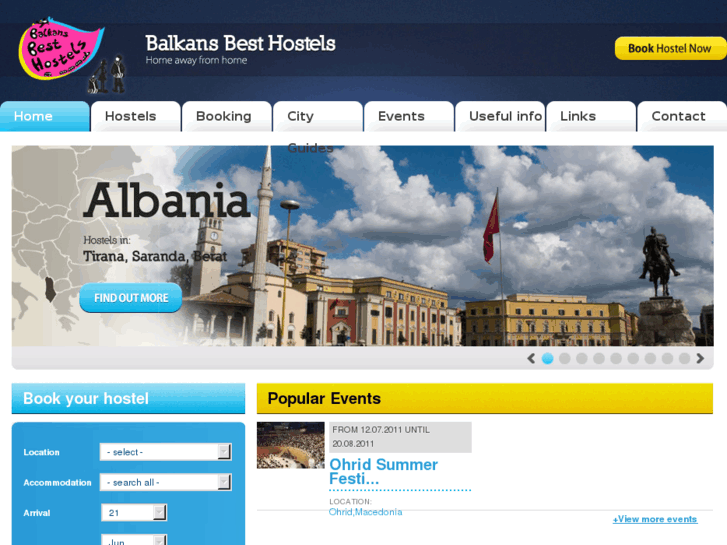The width and height of the screenshot is (727, 545).
Task: Click the Popular Events heading
Action: click(324, 398)
